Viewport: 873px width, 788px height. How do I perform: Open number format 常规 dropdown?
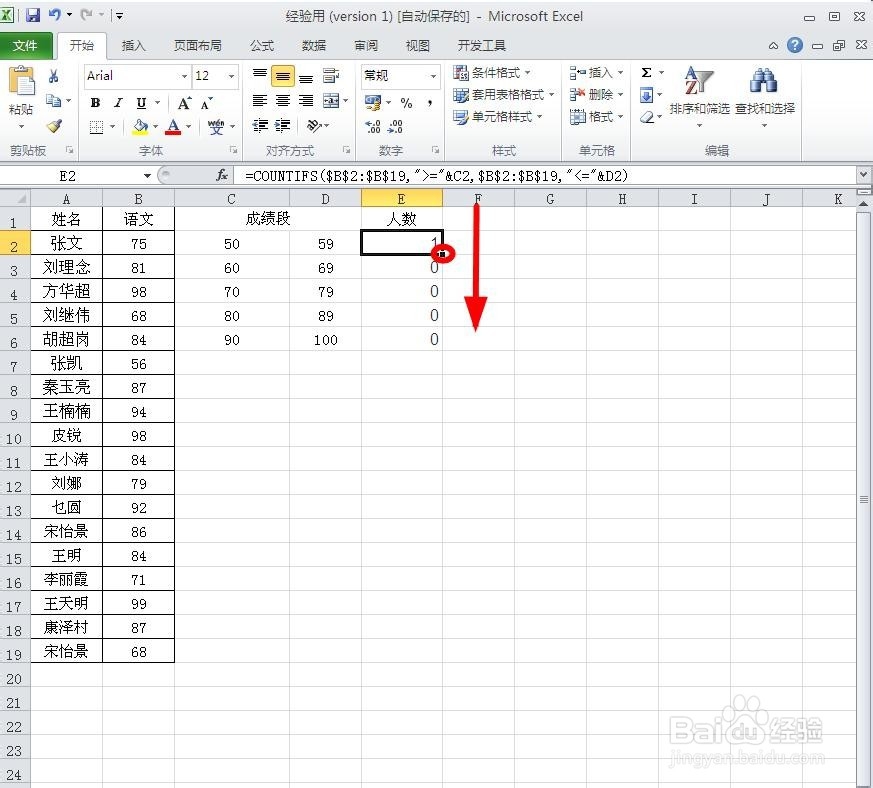click(433, 76)
